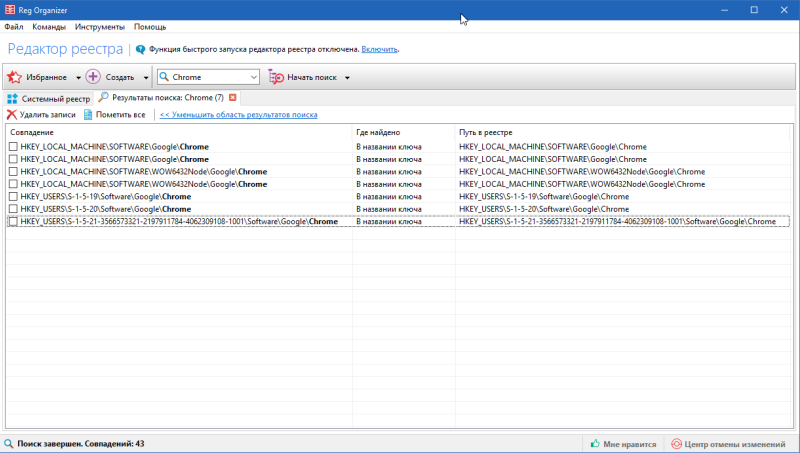This screenshot has width=800, height=453.
Task: Click the Start search icon
Action: click(x=276, y=77)
